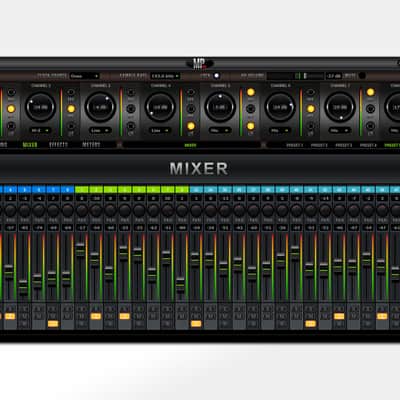
Task: Open Channel 5 Mic input type dropdown
Action: tap(220, 130)
